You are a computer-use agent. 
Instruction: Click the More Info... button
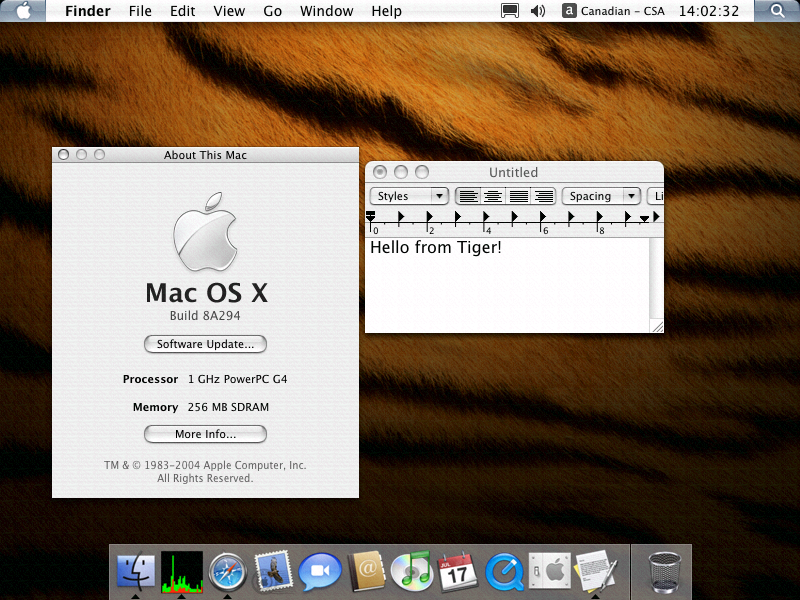coord(205,434)
